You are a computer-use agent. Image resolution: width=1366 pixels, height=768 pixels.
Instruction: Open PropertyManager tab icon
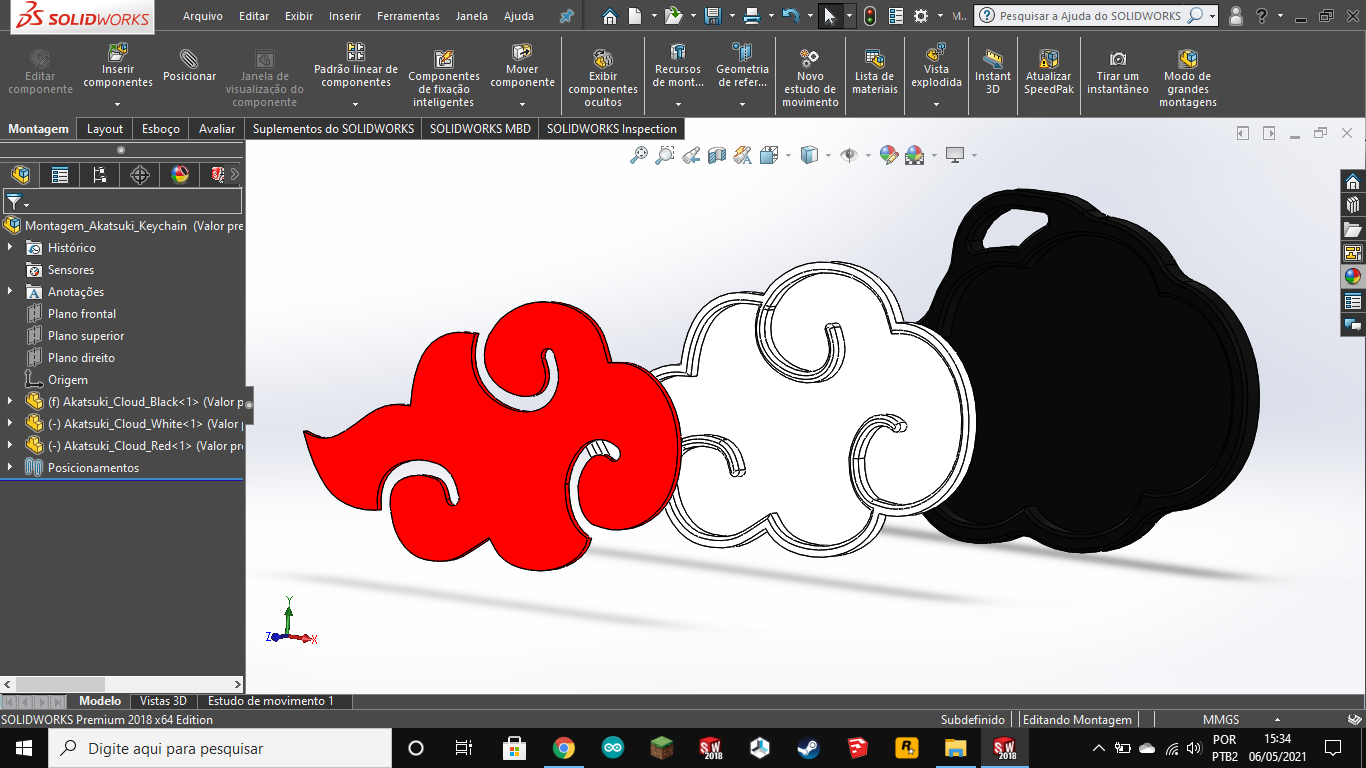click(x=60, y=175)
